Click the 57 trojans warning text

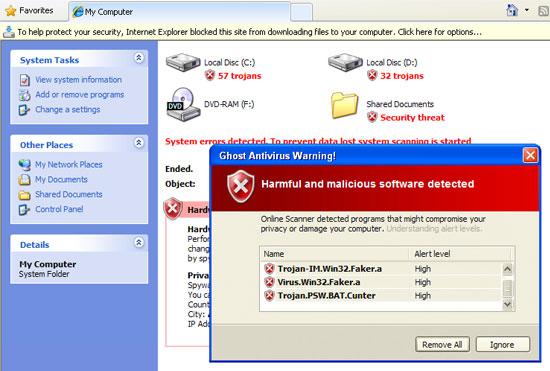pos(240,76)
